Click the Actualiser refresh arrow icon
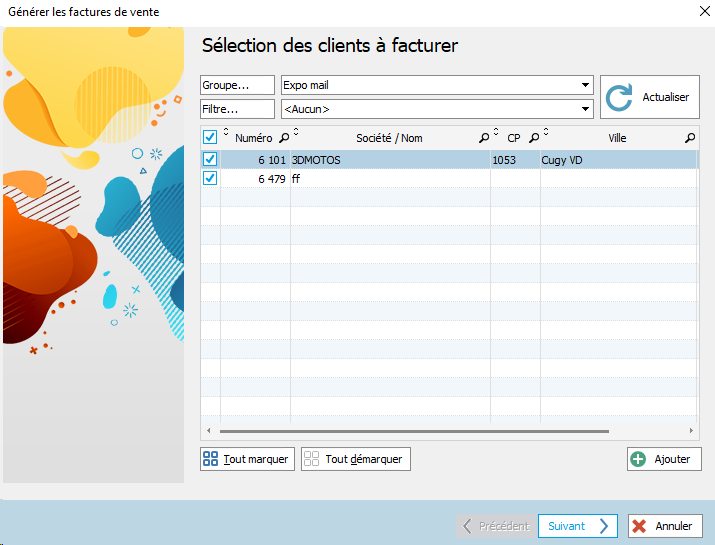 tap(619, 98)
